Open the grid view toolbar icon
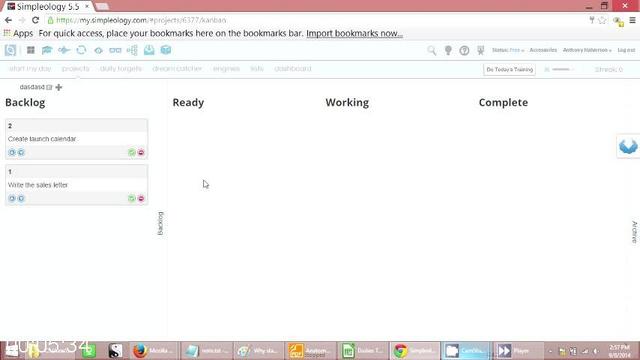The height and width of the screenshot is (360, 640). tap(31, 50)
